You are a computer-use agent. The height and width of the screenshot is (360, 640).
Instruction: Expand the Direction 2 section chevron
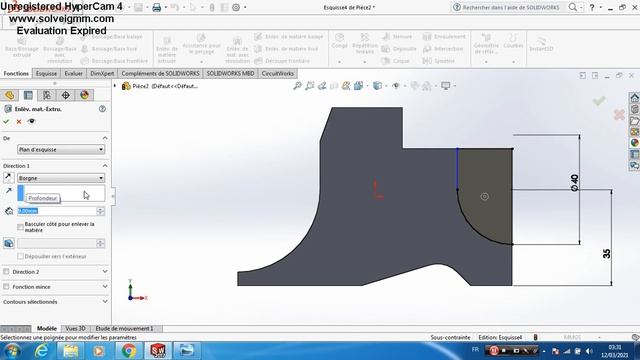[x=105, y=271]
